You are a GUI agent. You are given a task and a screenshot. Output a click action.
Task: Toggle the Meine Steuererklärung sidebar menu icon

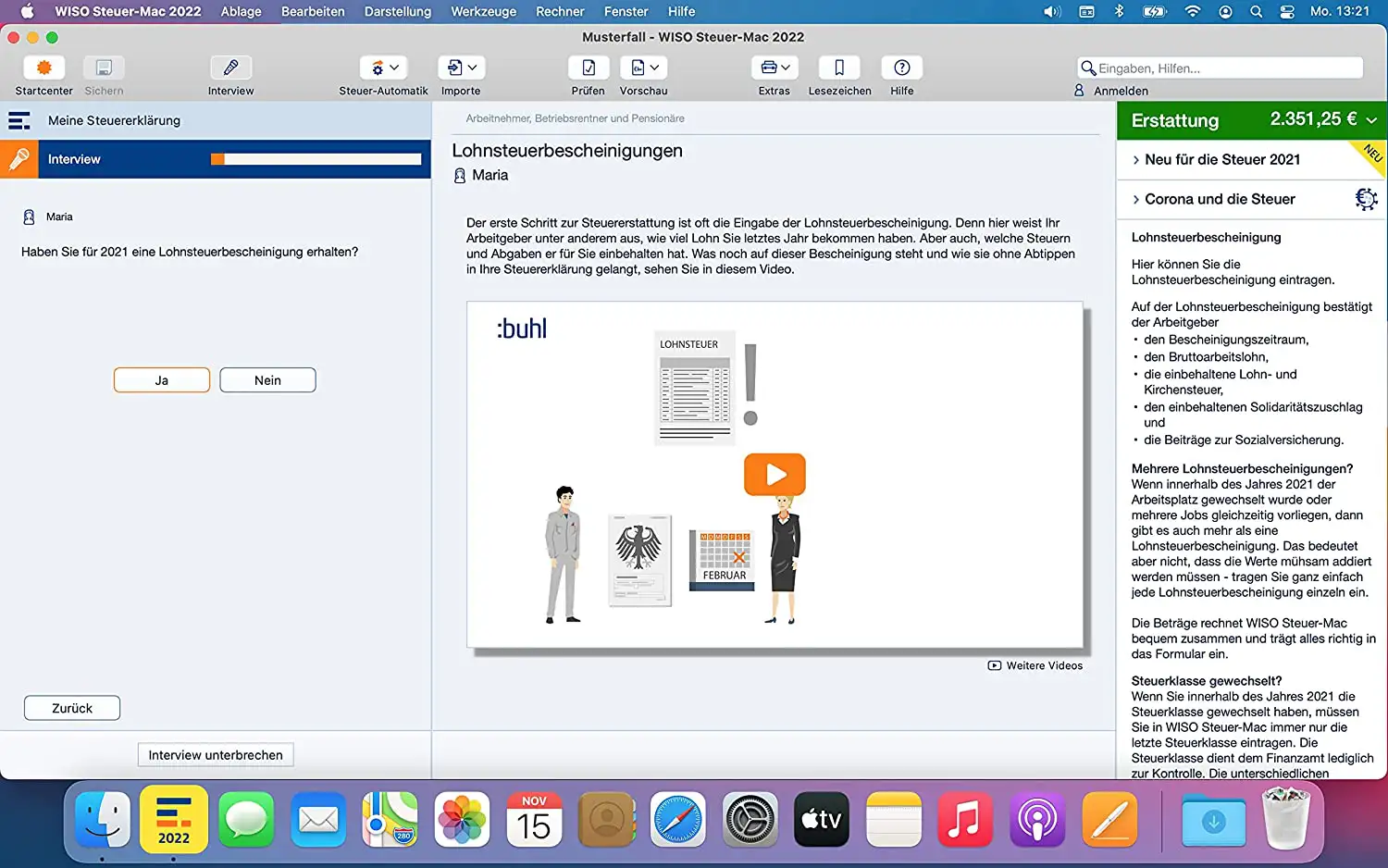click(x=19, y=121)
